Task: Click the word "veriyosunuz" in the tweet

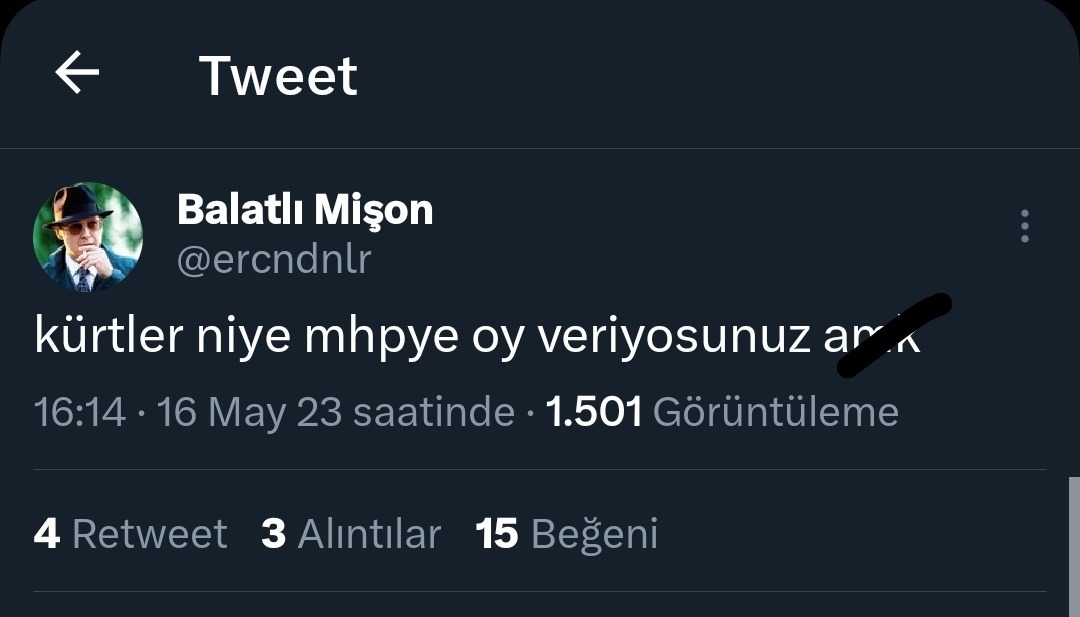Action: tap(674, 339)
